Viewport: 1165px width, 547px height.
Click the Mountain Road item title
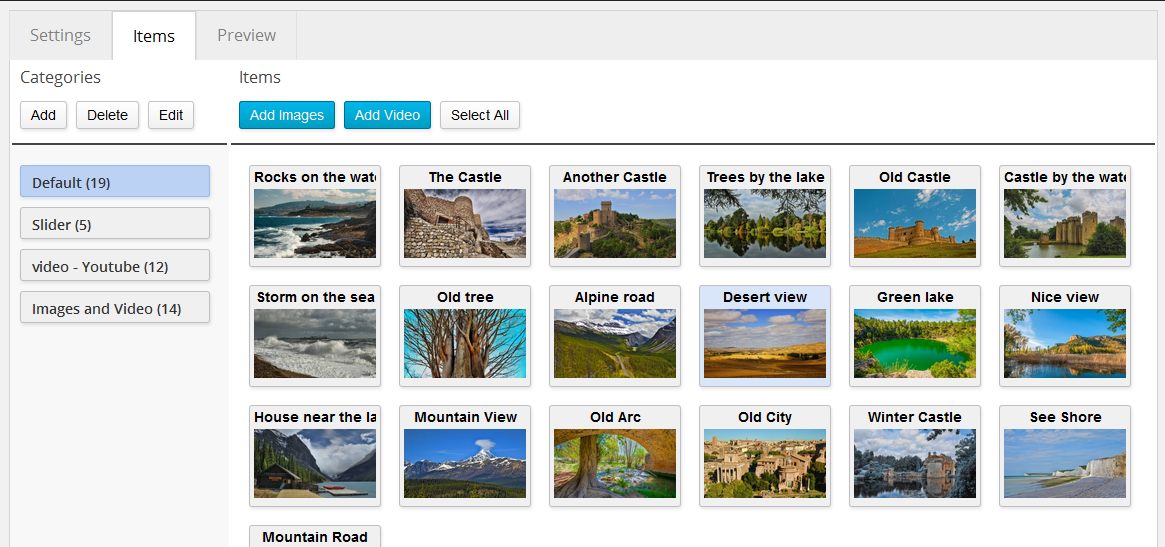(315, 537)
